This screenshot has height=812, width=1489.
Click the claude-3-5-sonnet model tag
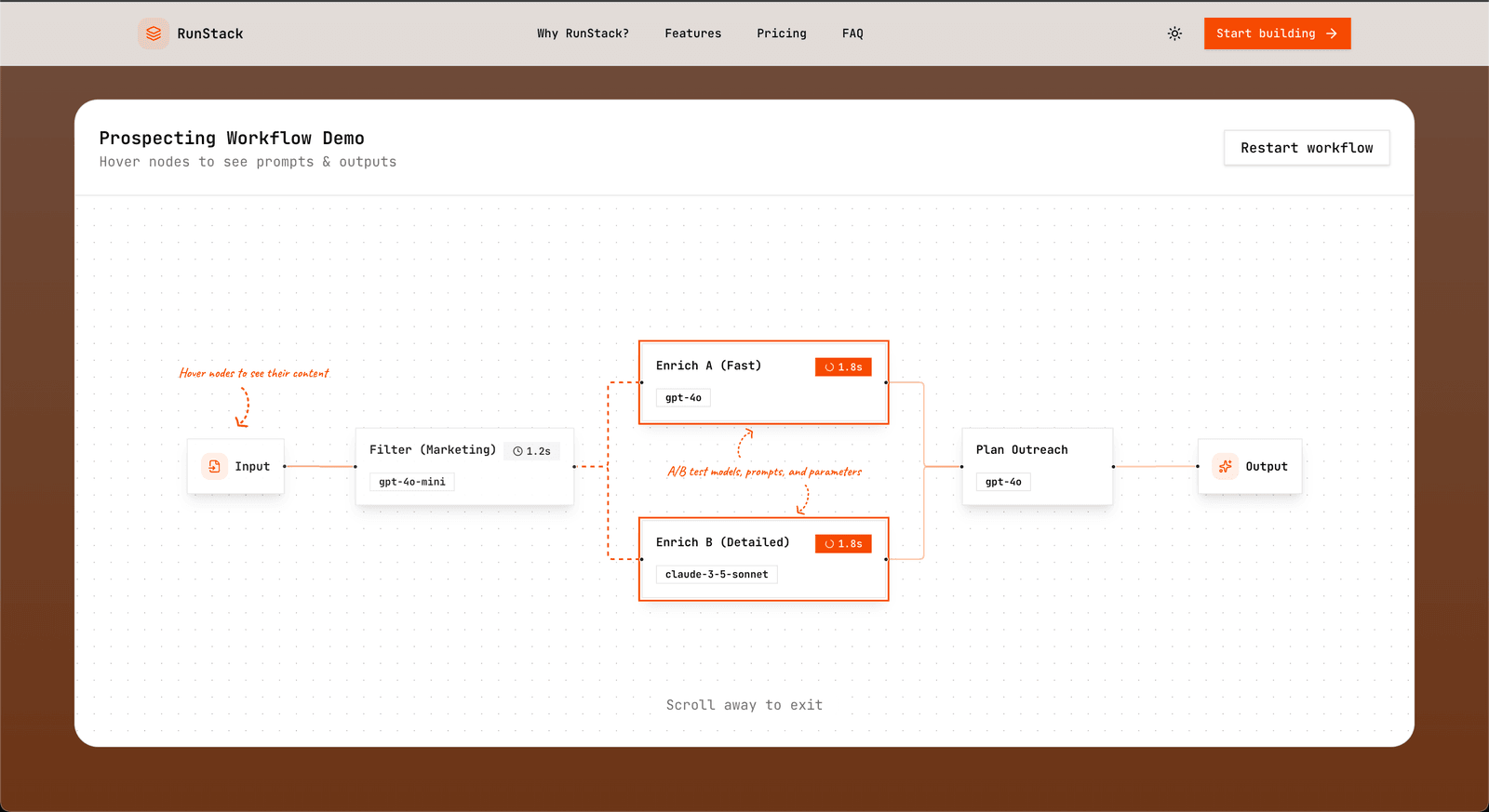[717, 575]
